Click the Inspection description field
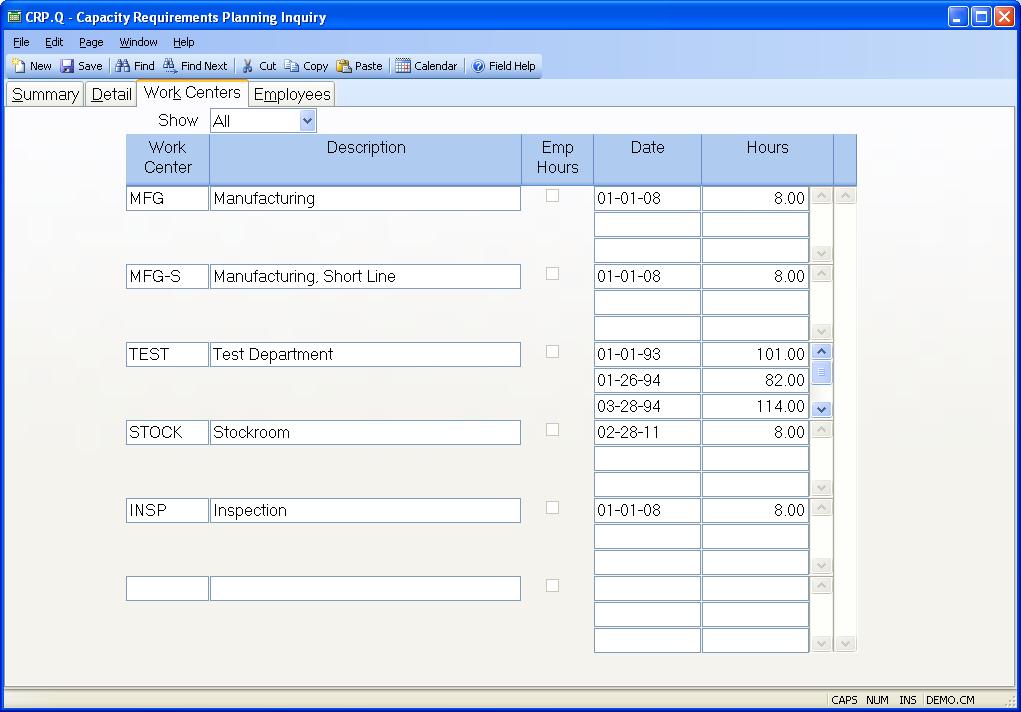Viewport: 1021px width, 712px height. coord(365,511)
